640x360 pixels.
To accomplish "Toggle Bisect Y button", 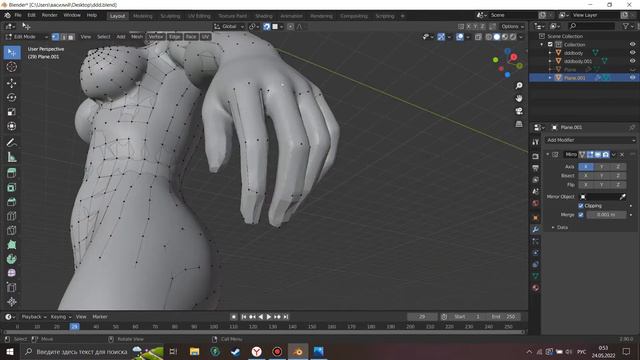I will 602,176.
